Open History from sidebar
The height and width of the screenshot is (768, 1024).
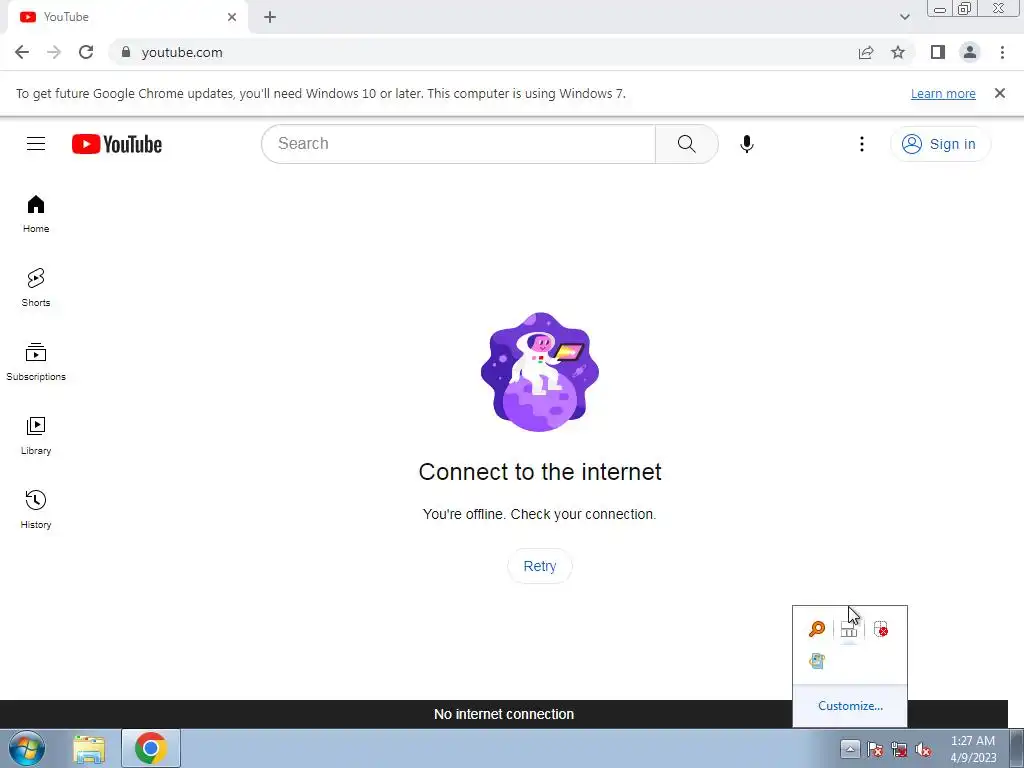pyautogui.click(x=36, y=509)
